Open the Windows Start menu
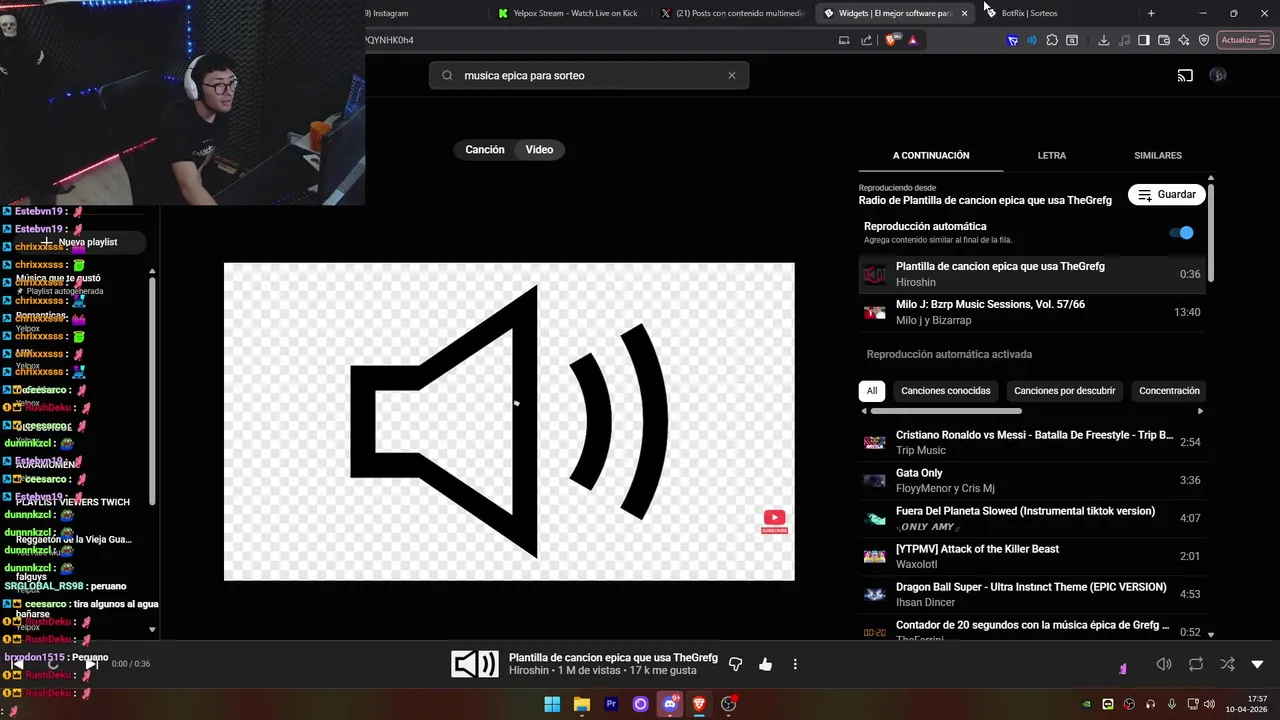1280x720 pixels. coord(552,704)
